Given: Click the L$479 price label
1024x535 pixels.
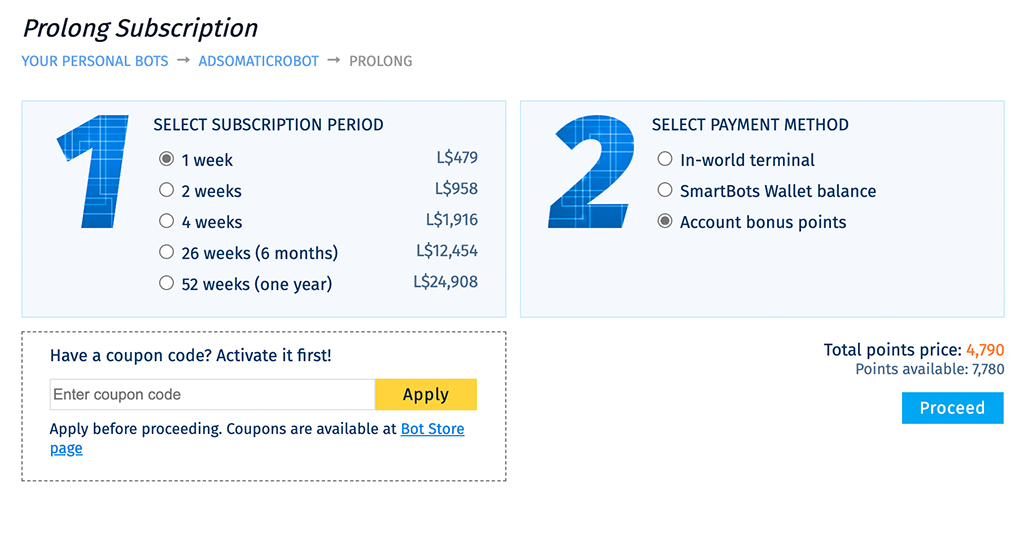Looking at the screenshot, I should tap(457, 157).
